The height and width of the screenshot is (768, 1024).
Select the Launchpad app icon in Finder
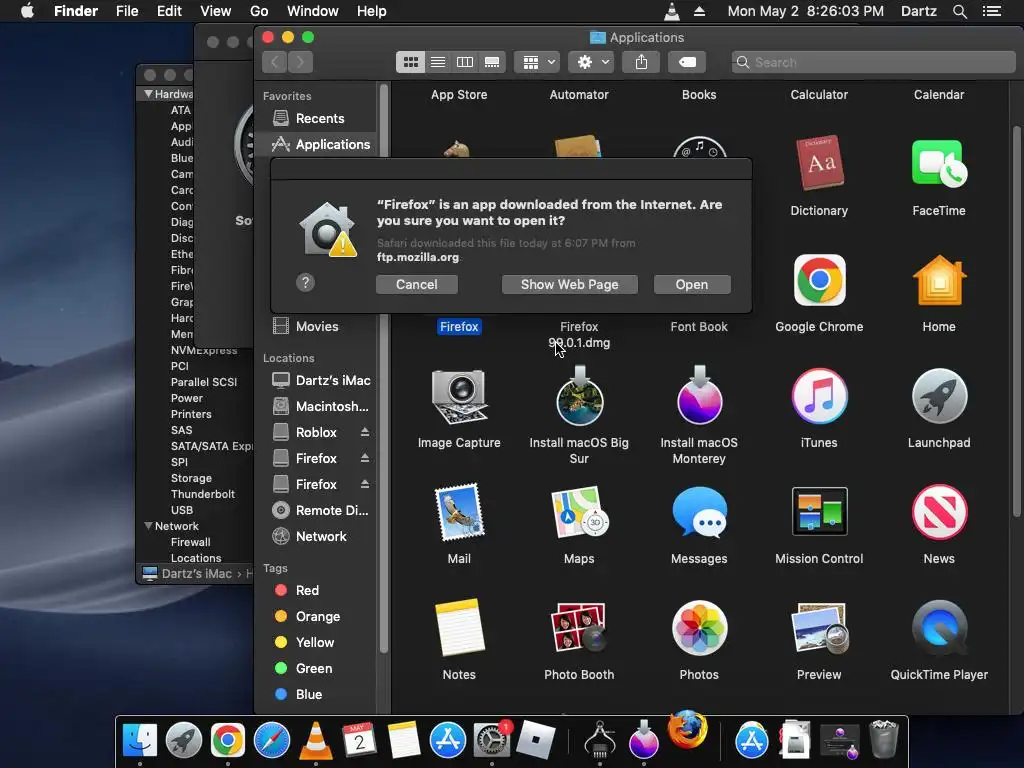[939, 396]
